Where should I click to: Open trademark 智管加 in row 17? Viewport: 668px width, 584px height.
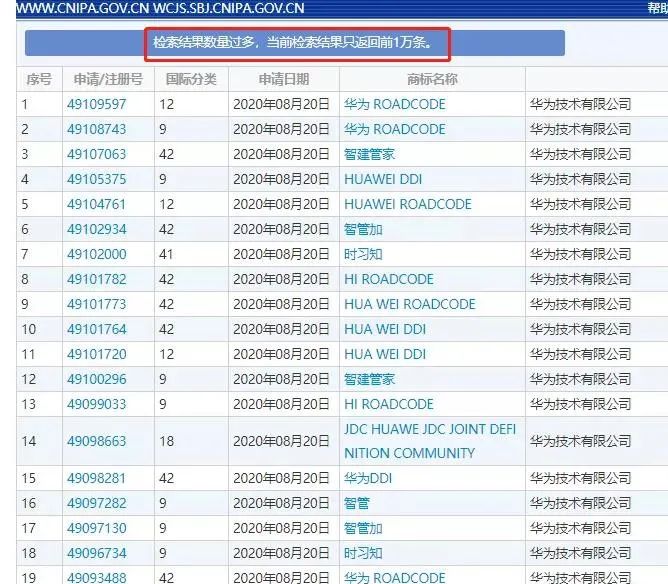coord(363,529)
